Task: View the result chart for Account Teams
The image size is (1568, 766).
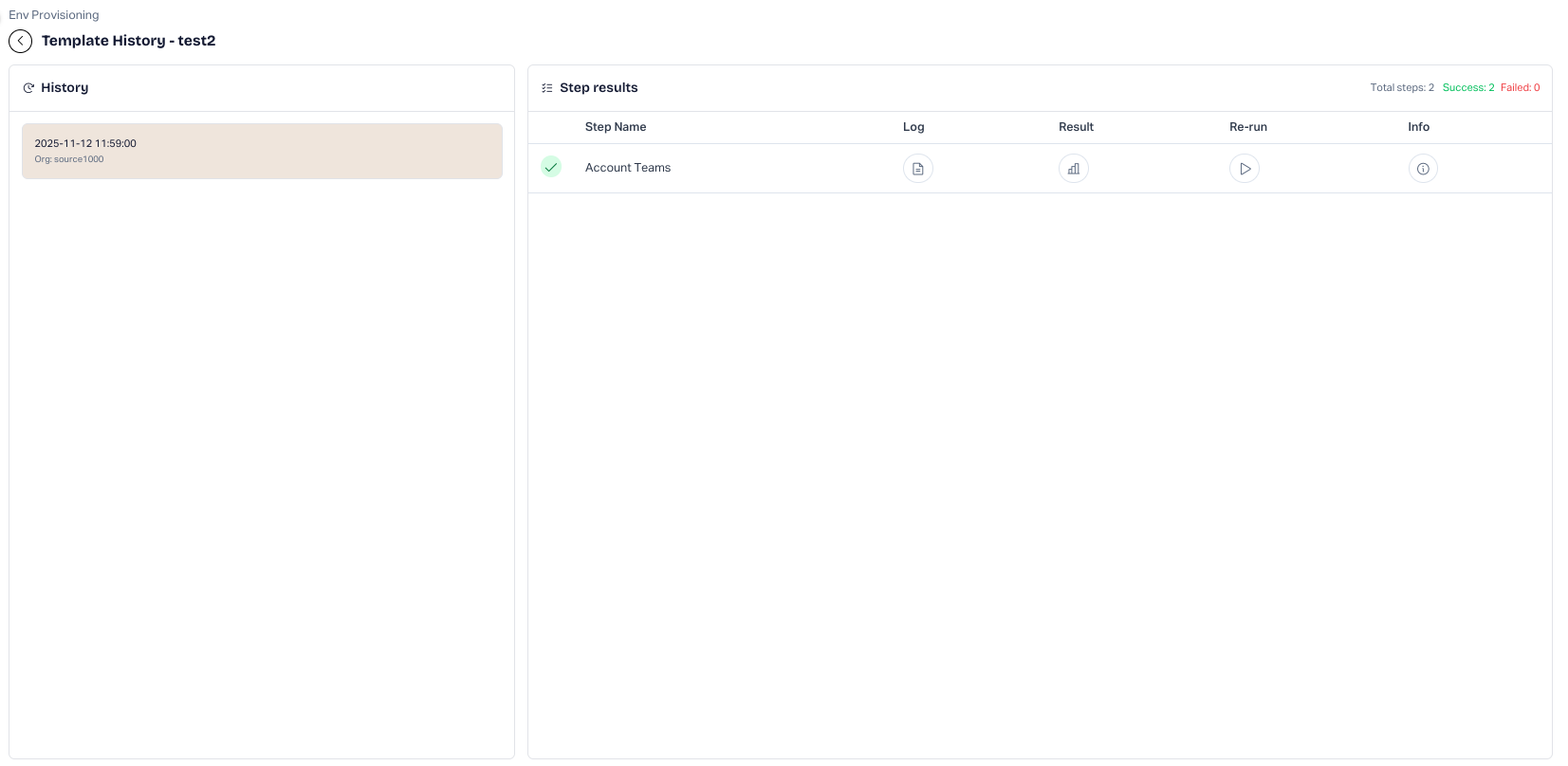Action: point(1073,169)
